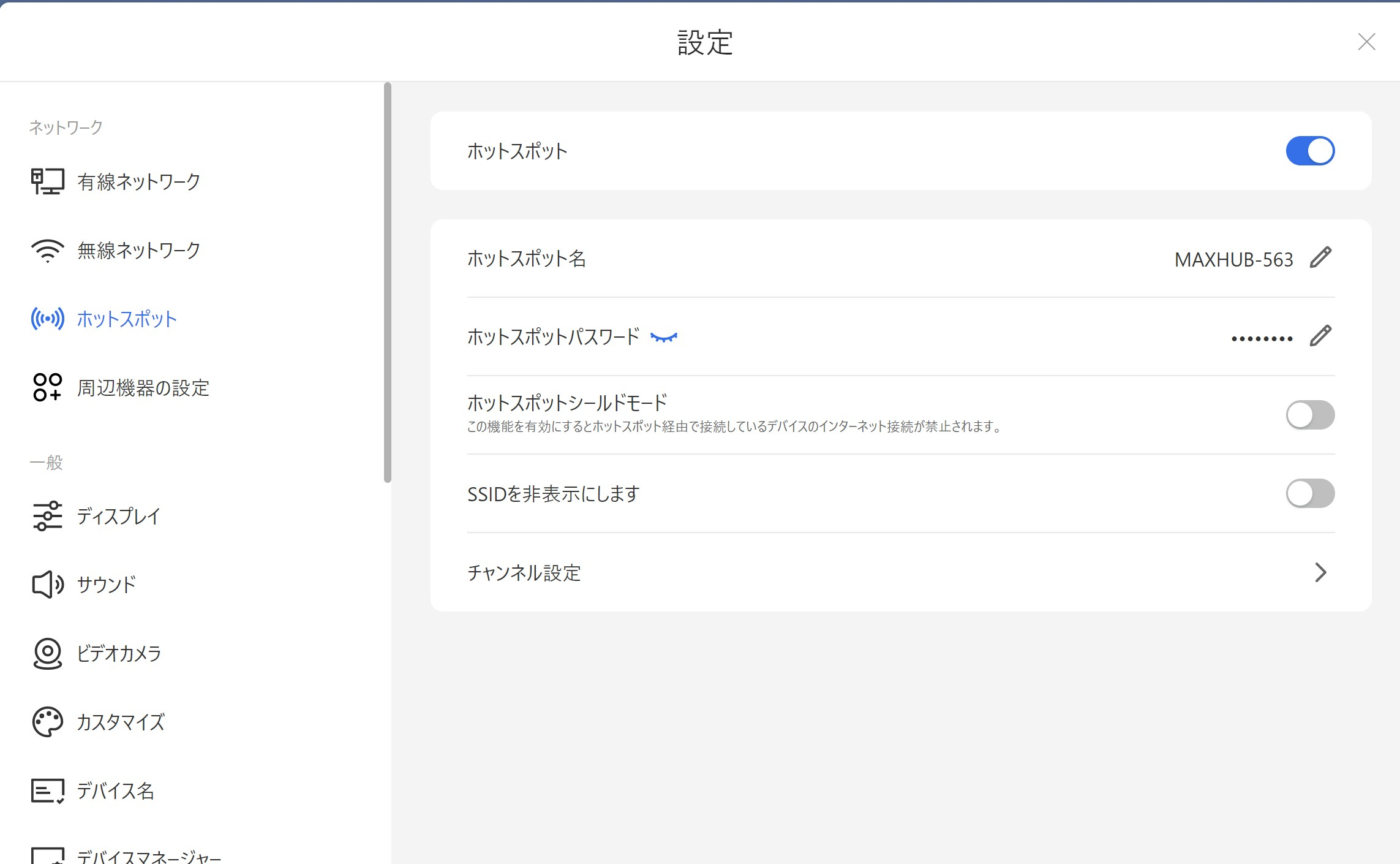Click the display sliders icon
Image resolution: width=1400 pixels, height=864 pixels.
click(x=47, y=516)
